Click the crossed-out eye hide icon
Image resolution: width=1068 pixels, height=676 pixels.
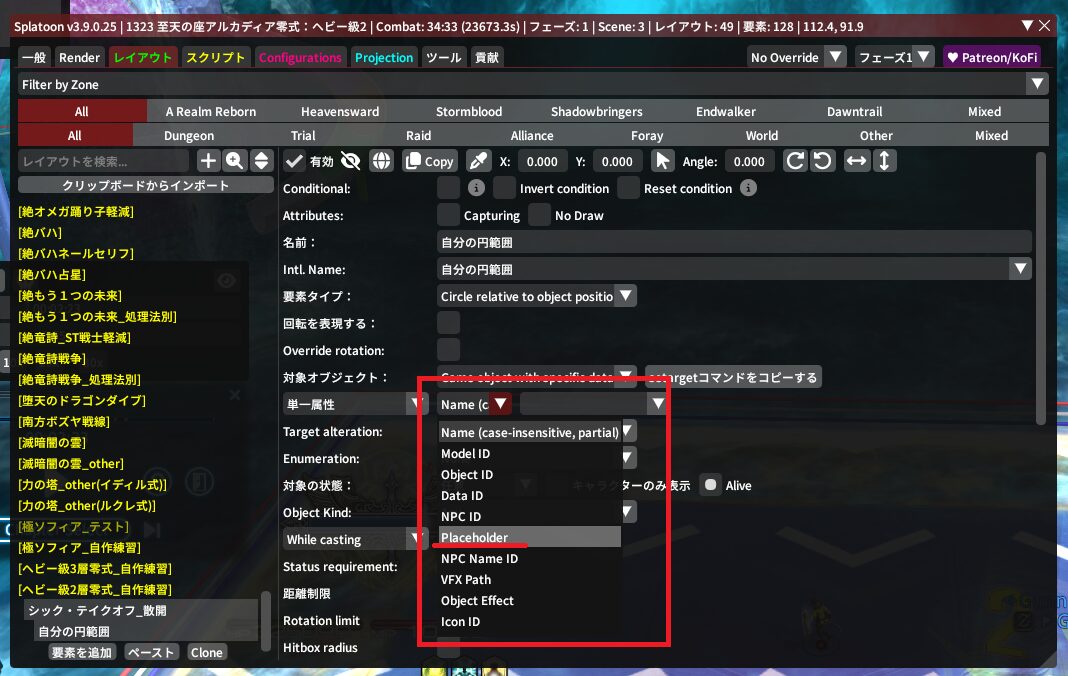click(350, 161)
